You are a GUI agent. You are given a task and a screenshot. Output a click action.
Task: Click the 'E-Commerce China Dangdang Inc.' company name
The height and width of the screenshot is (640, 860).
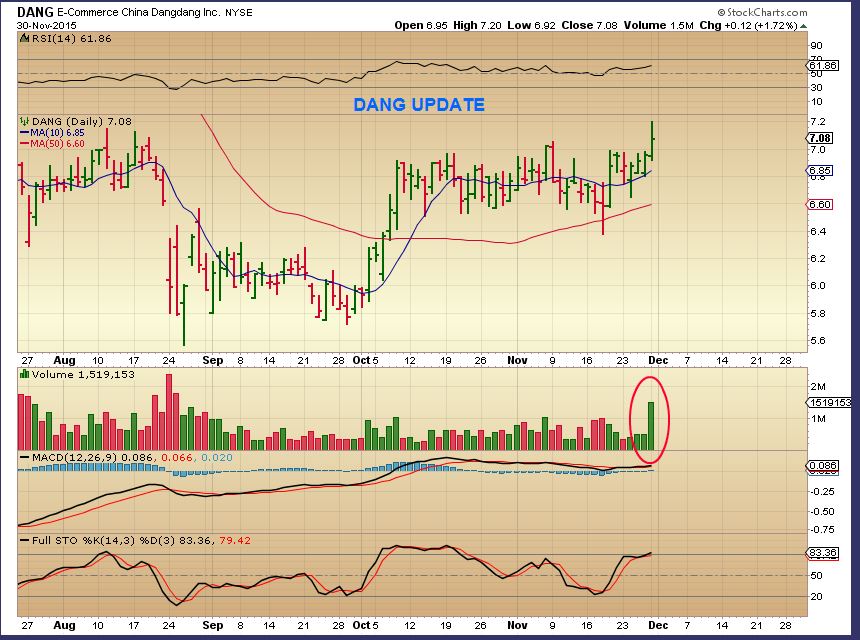coord(139,13)
